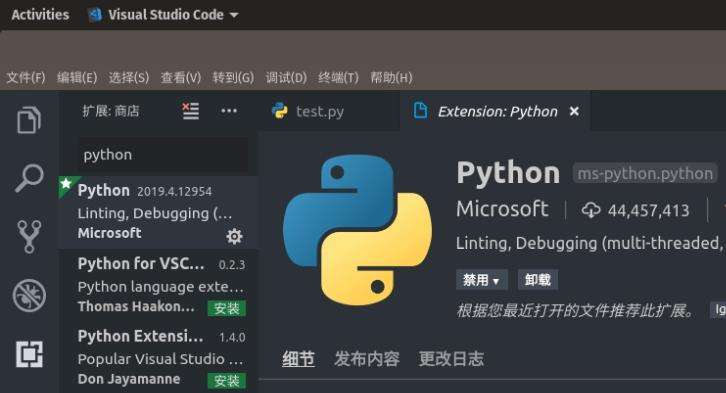726x393 pixels.
Task: Open the Explorer files icon in activity bar
Action: tap(29, 120)
